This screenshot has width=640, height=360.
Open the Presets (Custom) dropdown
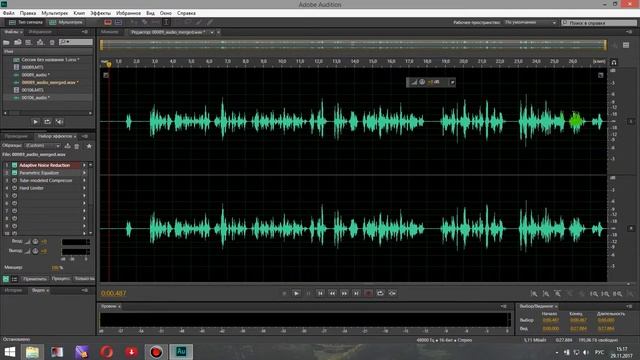tap(43, 146)
